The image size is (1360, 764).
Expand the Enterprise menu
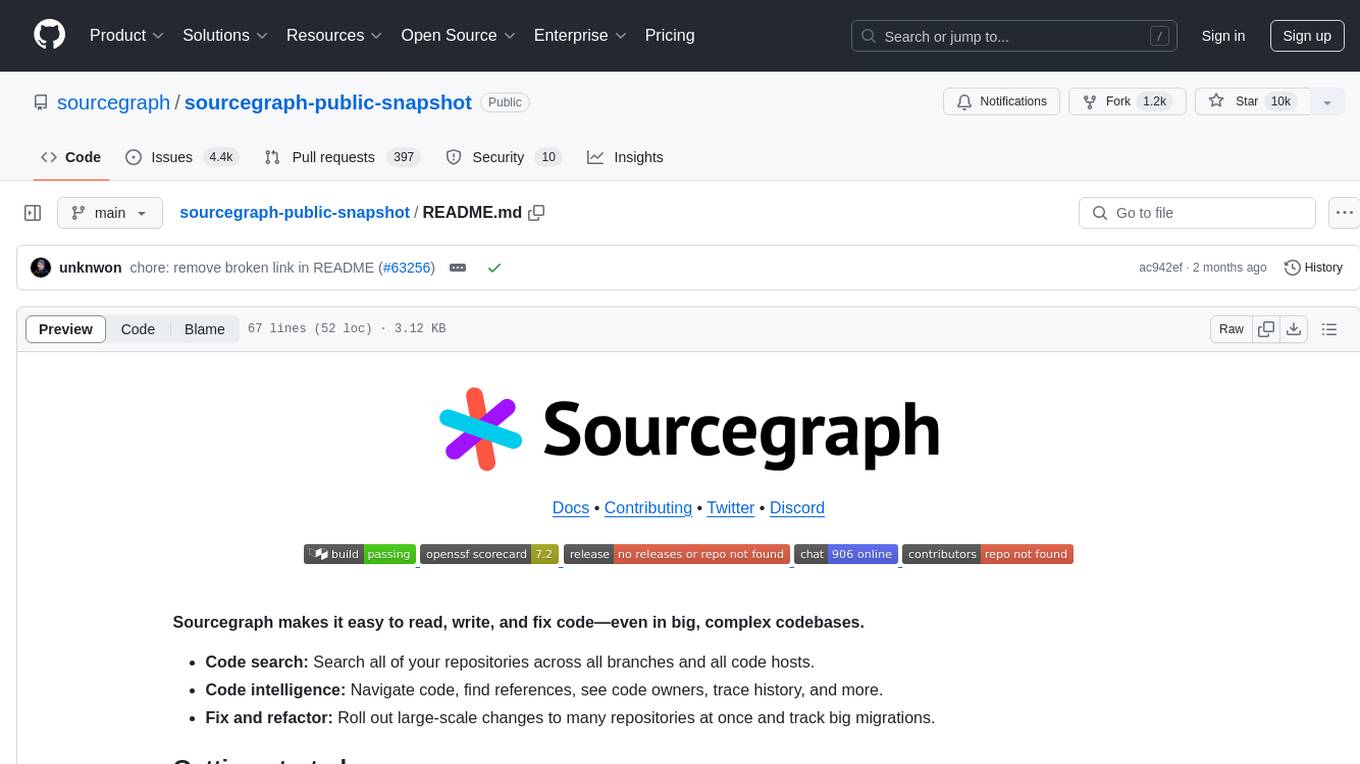tap(580, 35)
